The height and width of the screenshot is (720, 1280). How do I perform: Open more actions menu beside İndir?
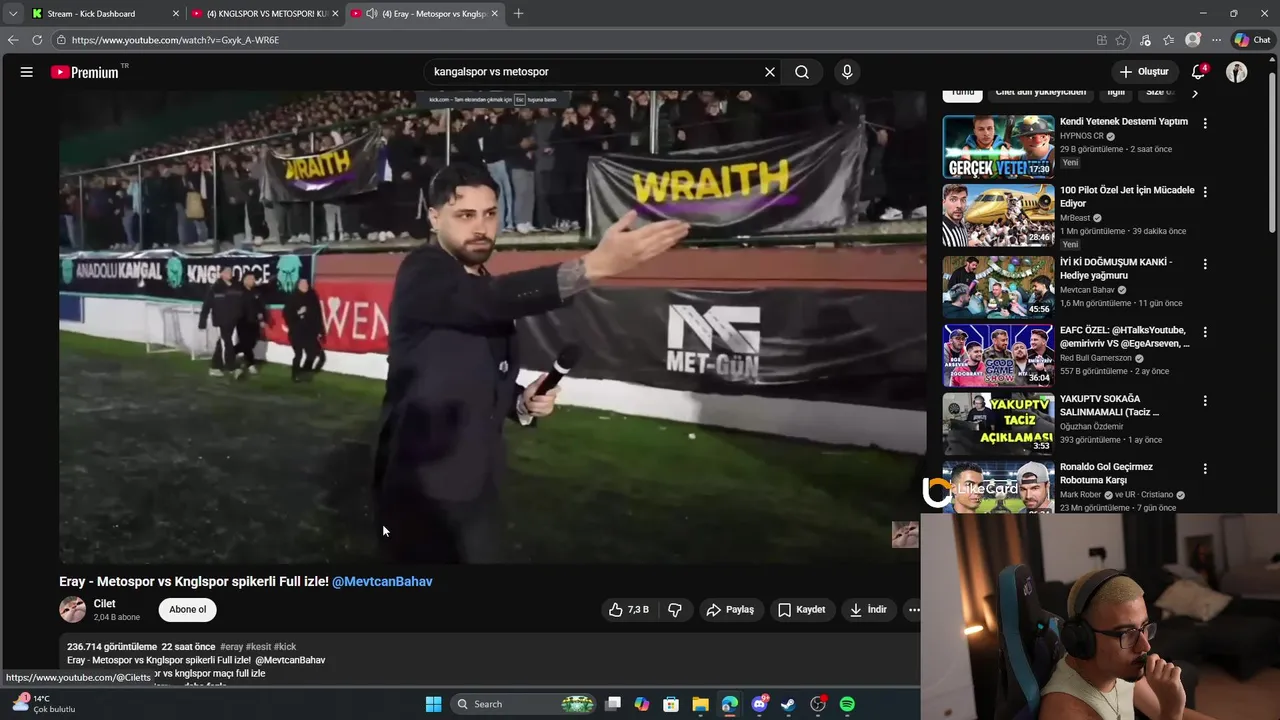[x=913, y=609]
